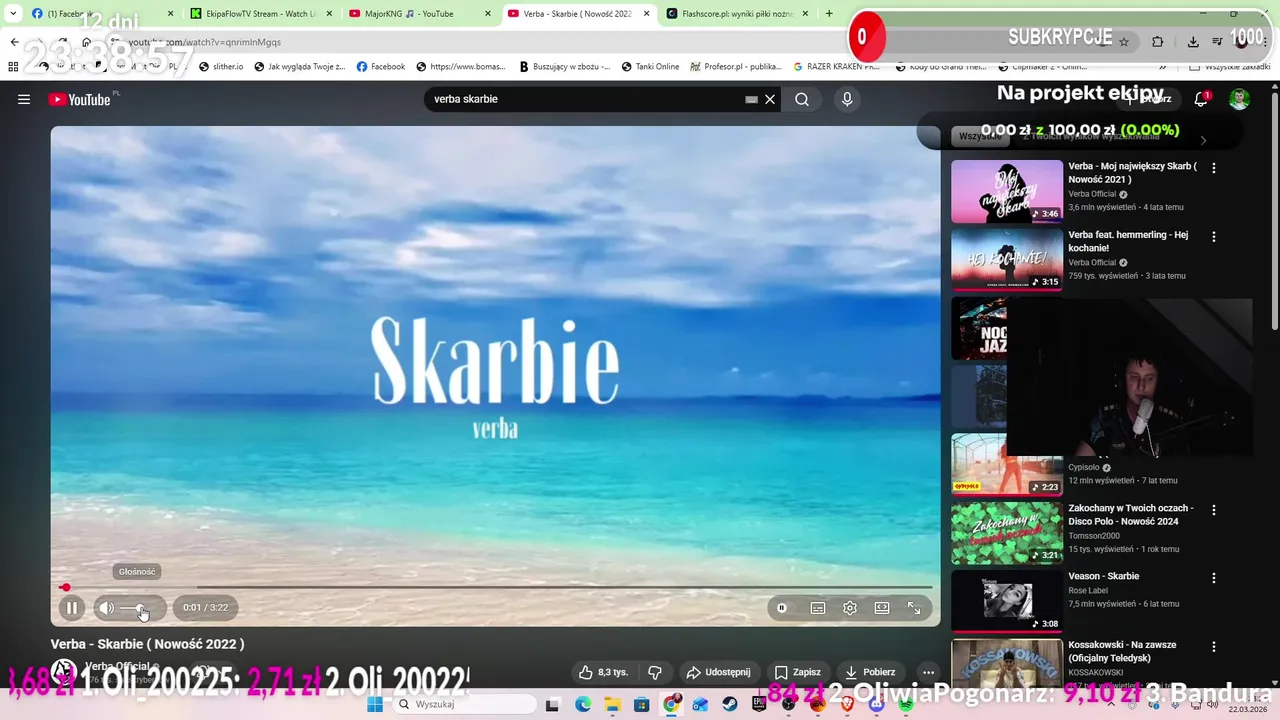The image size is (1280, 720).
Task: Click the Pobierz download button
Action: click(x=870, y=672)
